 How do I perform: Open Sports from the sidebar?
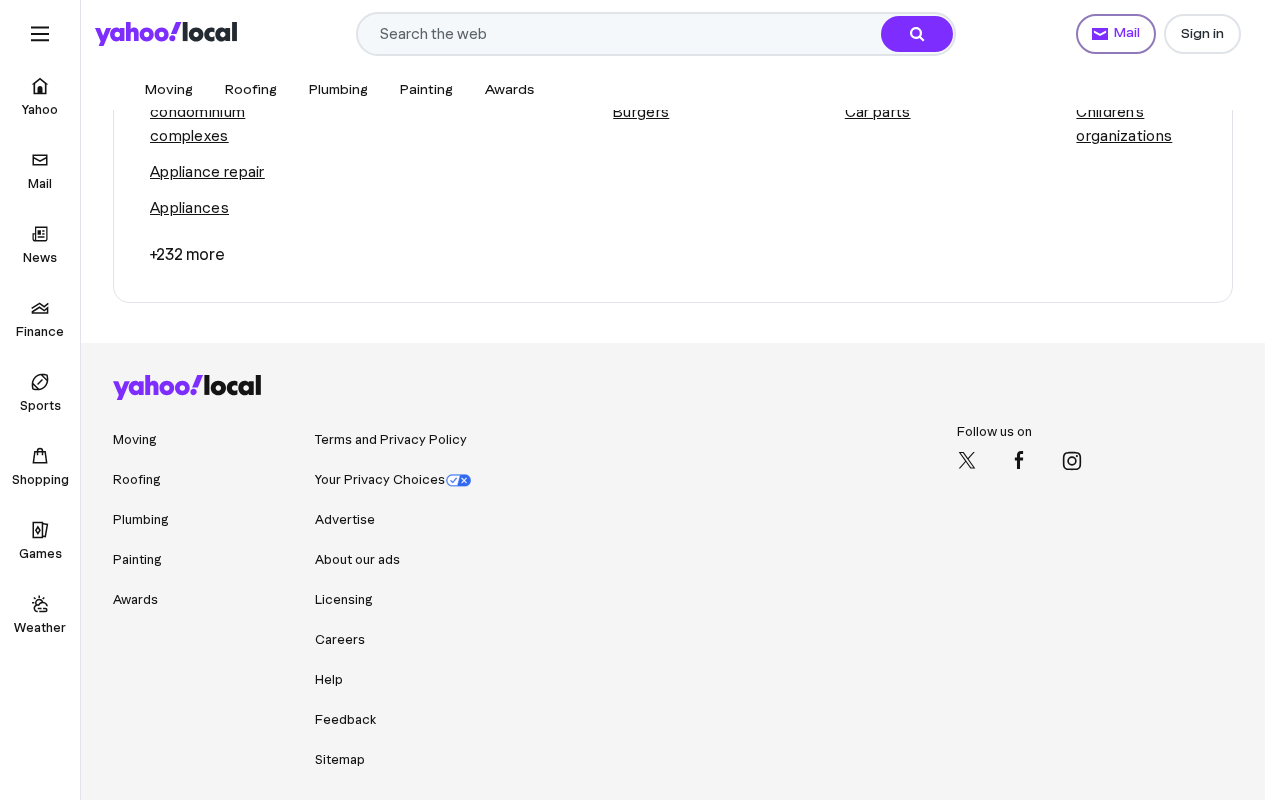point(40,393)
